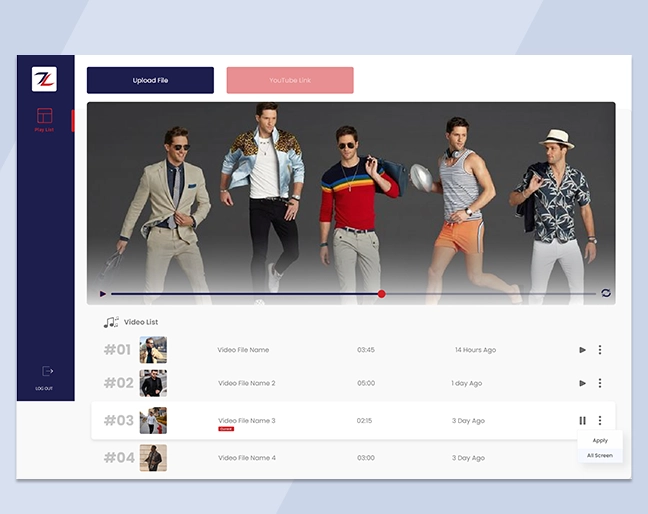
Task: Open the thumbnail for video #04
Action: point(153,458)
